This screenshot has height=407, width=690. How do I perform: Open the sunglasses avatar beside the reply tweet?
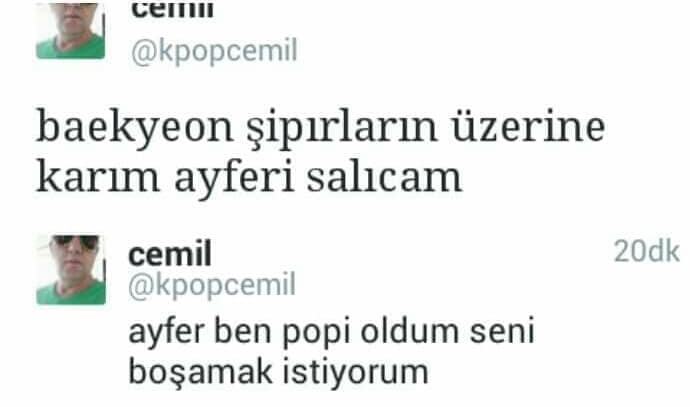click(71, 269)
